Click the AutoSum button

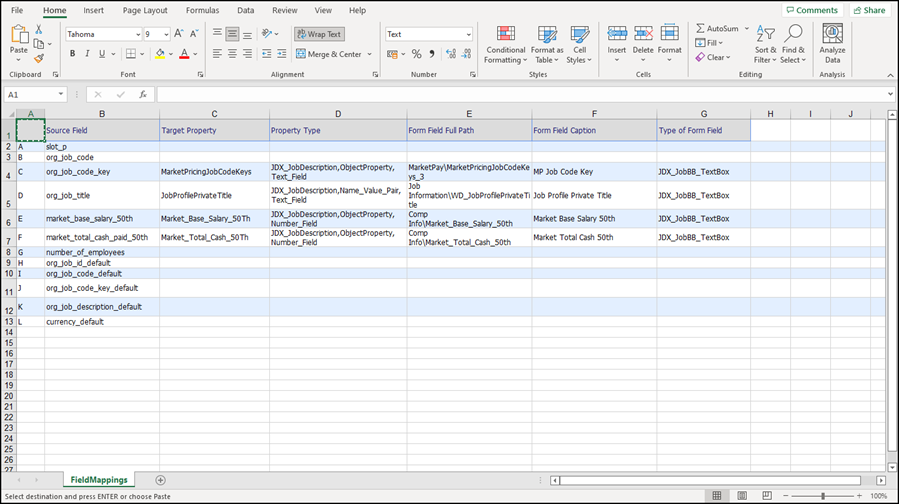(717, 28)
